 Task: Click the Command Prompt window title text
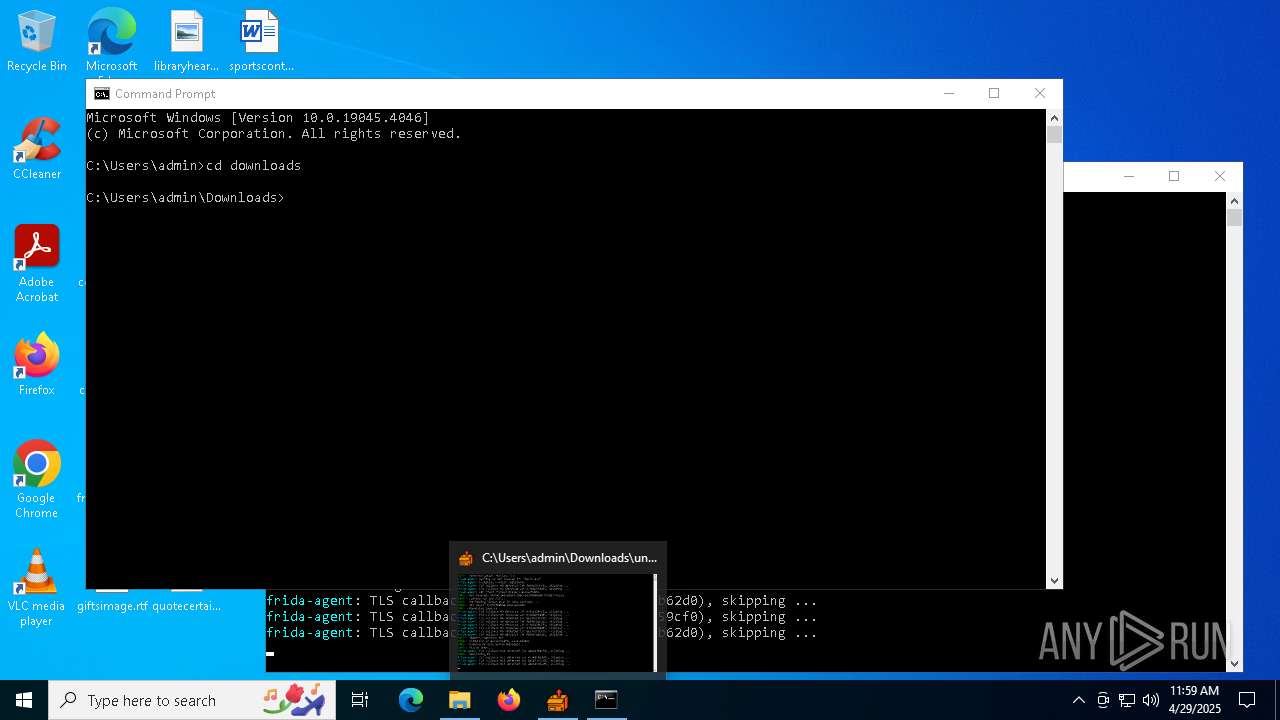165,94
